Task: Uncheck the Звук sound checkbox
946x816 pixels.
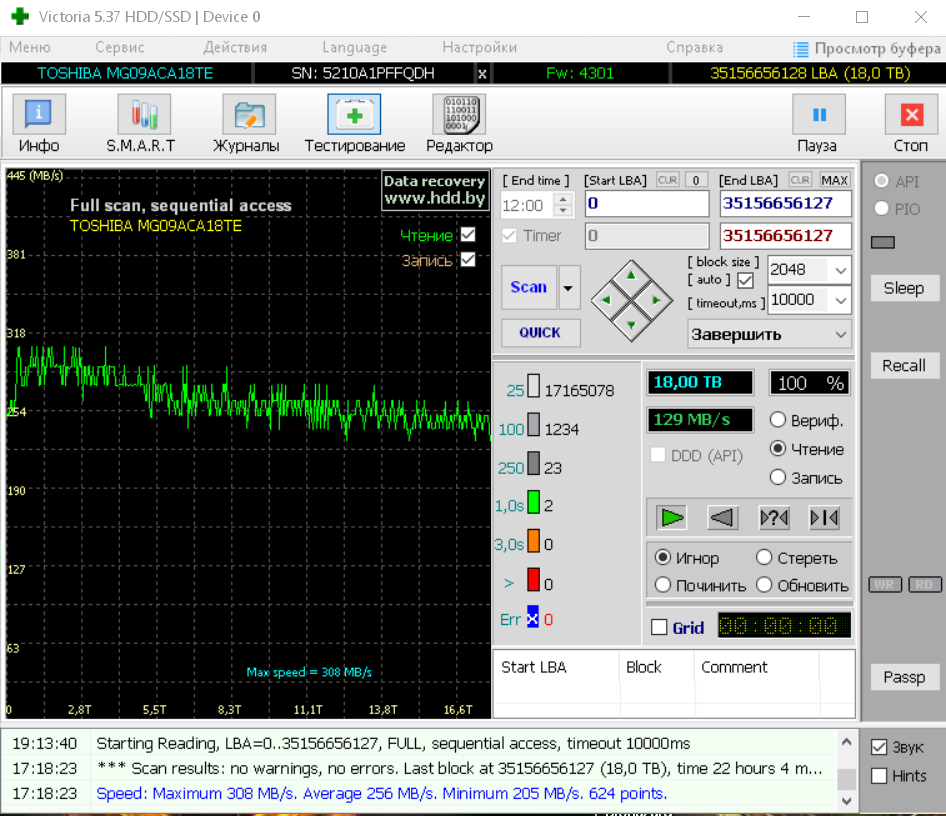Action: pyautogui.click(x=879, y=747)
